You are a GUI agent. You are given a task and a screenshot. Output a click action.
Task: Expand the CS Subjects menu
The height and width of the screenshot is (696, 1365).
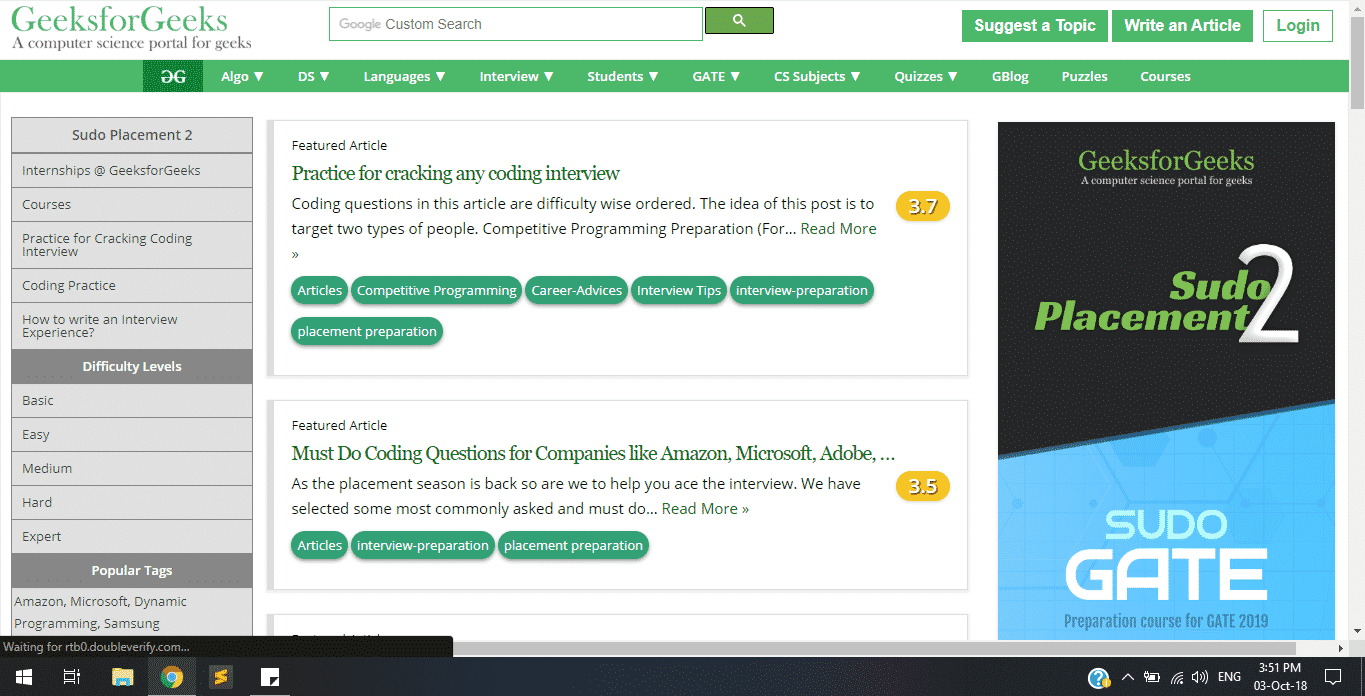tap(818, 76)
